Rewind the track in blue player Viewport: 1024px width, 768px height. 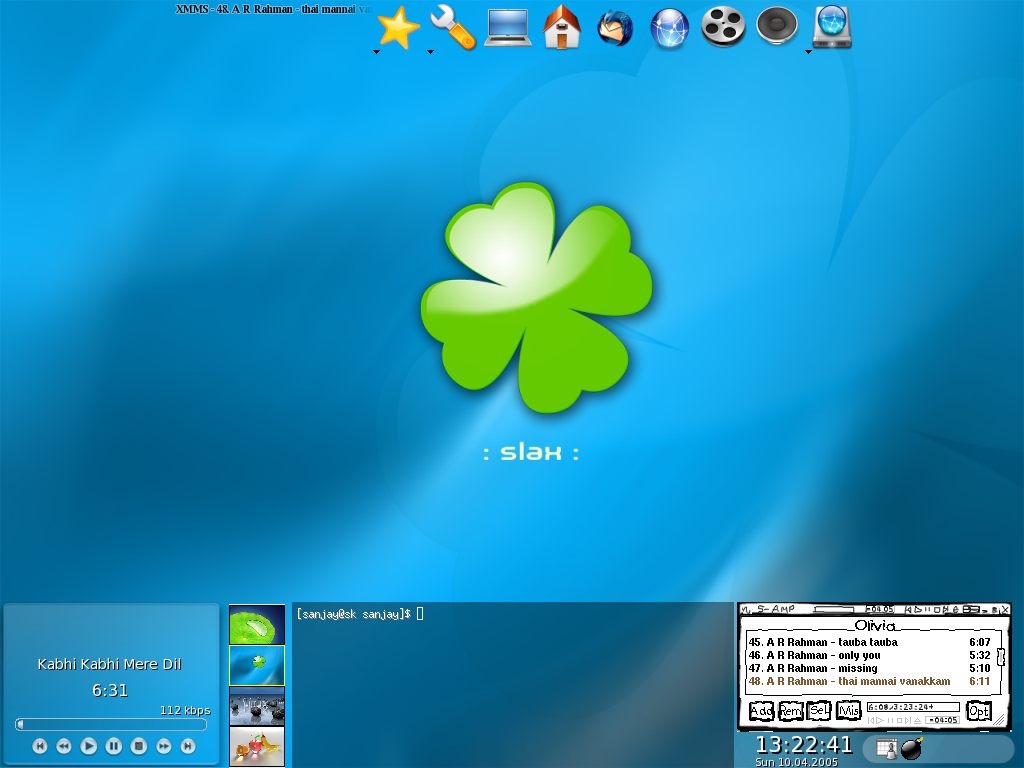64,745
